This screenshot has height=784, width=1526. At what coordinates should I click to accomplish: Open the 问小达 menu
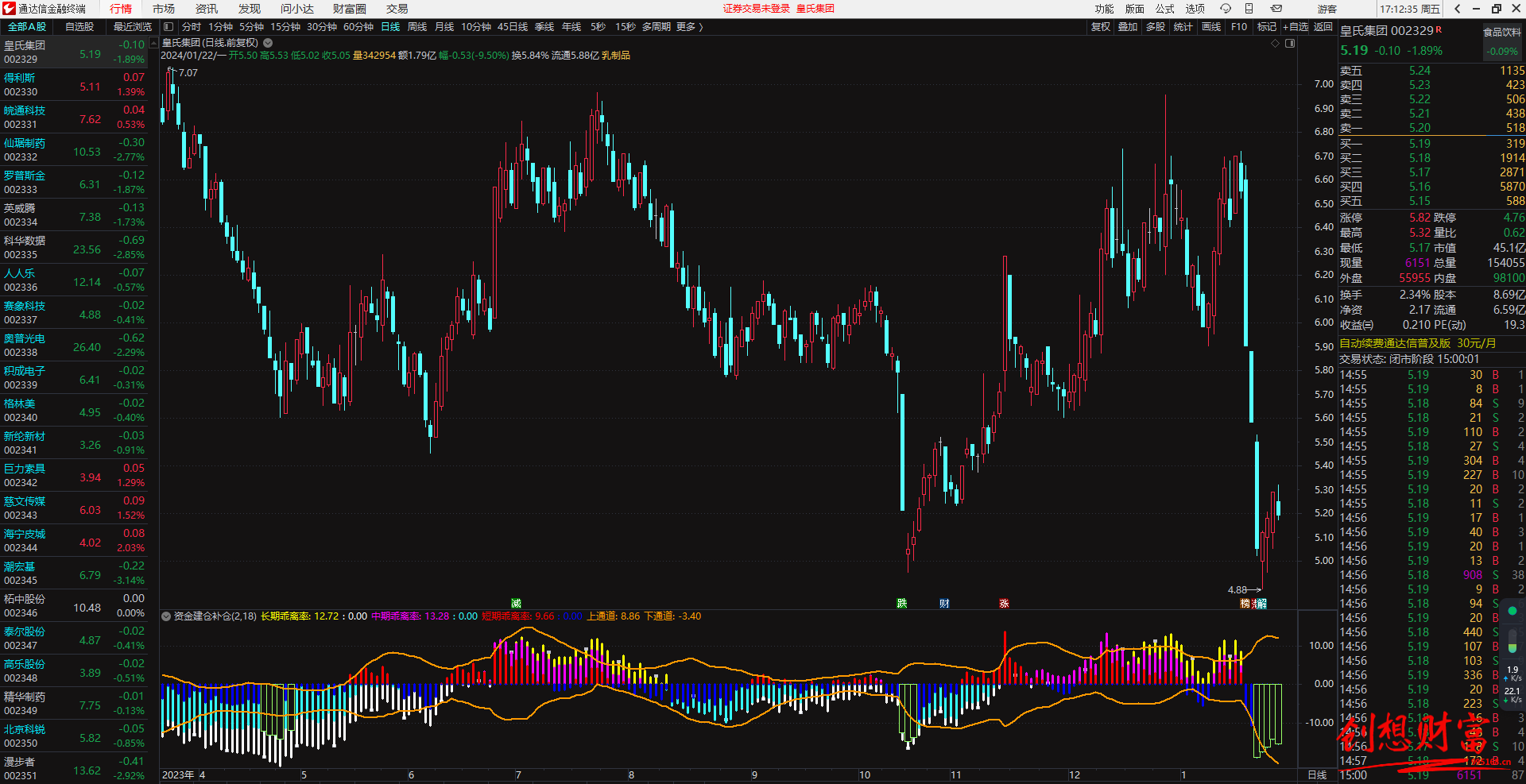[297, 9]
